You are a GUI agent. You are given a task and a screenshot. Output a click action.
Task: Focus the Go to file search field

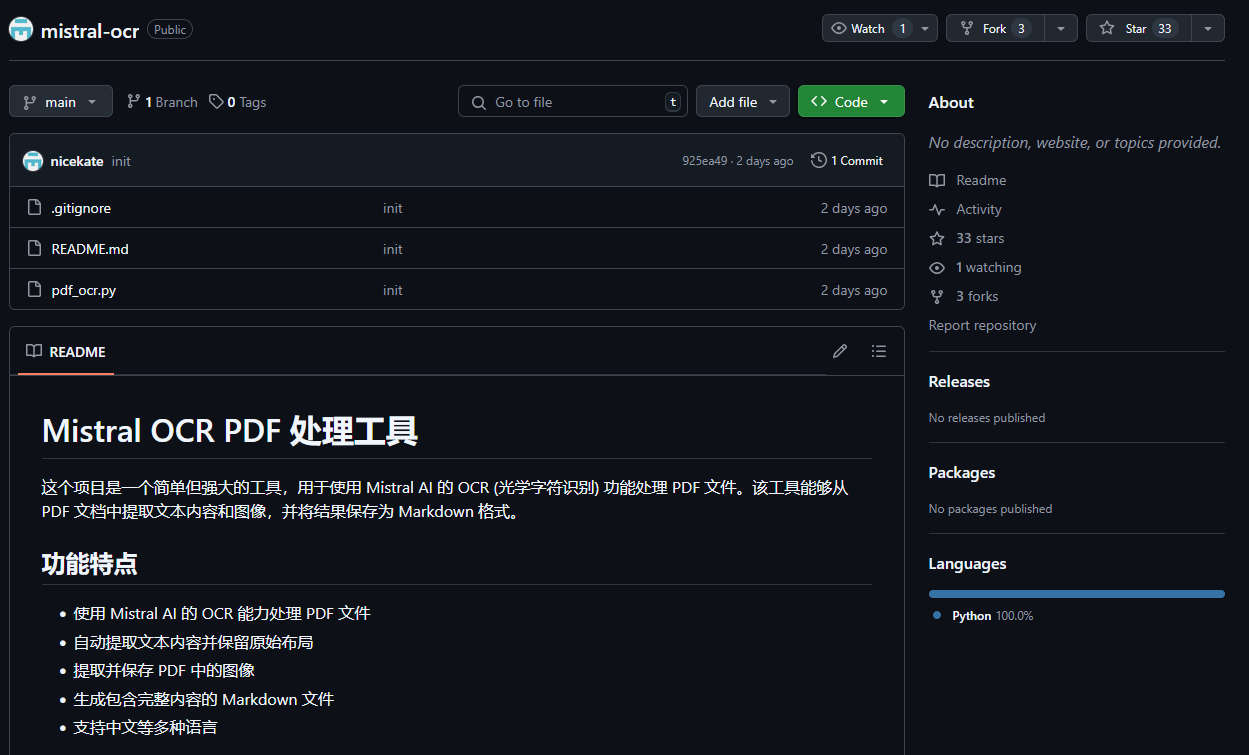[573, 101]
